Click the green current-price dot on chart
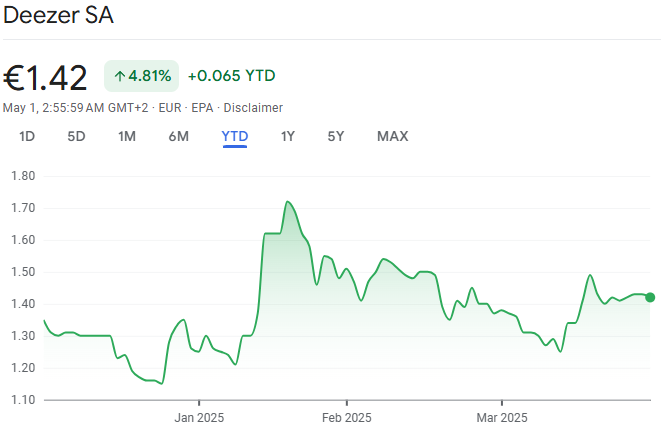This screenshot has width=661, height=438. 650,298
